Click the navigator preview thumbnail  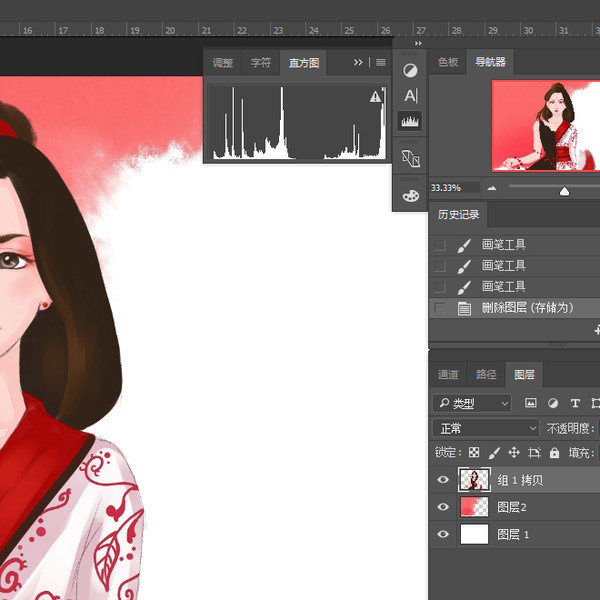coord(546,126)
